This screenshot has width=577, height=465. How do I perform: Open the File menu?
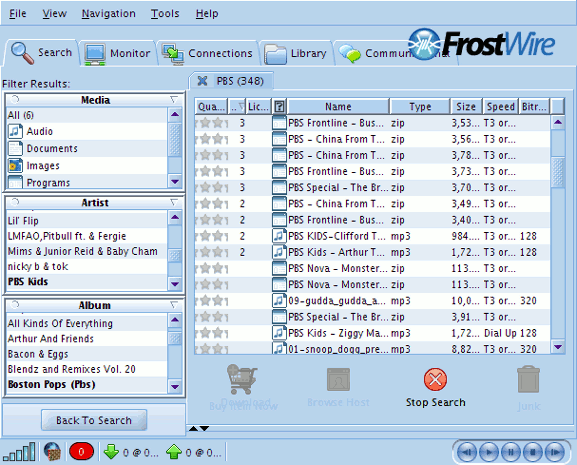18,14
